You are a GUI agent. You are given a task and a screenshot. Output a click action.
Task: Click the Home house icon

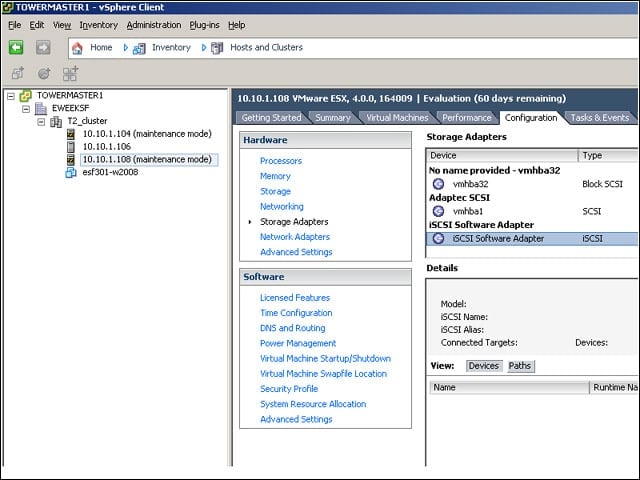77,48
